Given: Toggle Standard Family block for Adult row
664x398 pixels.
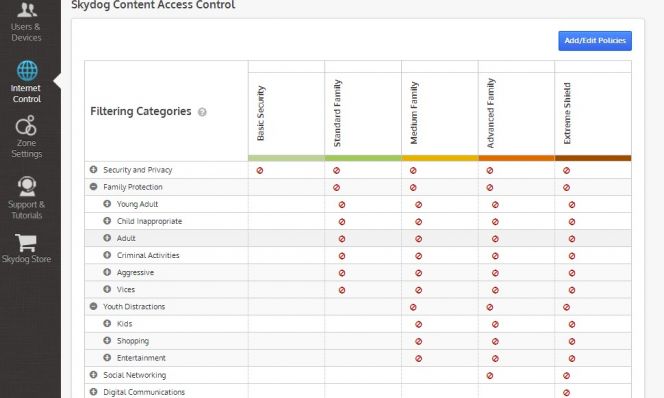Looking at the screenshot, I should [x=342, y=239].
